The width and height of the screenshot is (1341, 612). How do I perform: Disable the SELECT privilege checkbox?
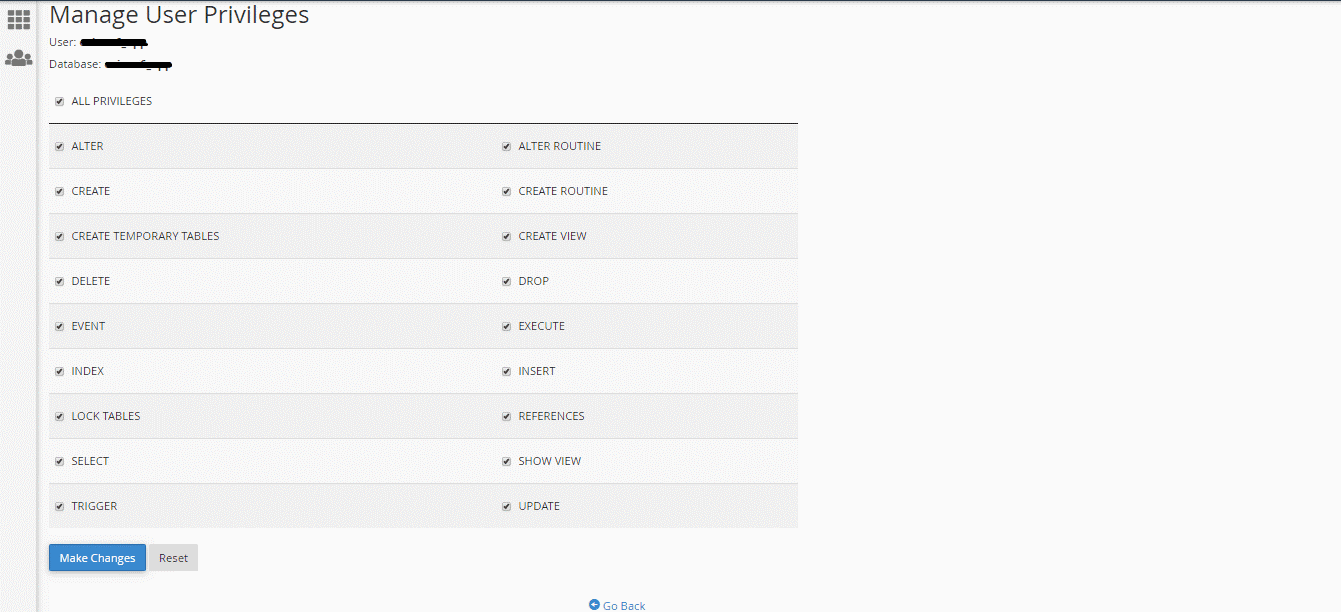tap(59, 460)
